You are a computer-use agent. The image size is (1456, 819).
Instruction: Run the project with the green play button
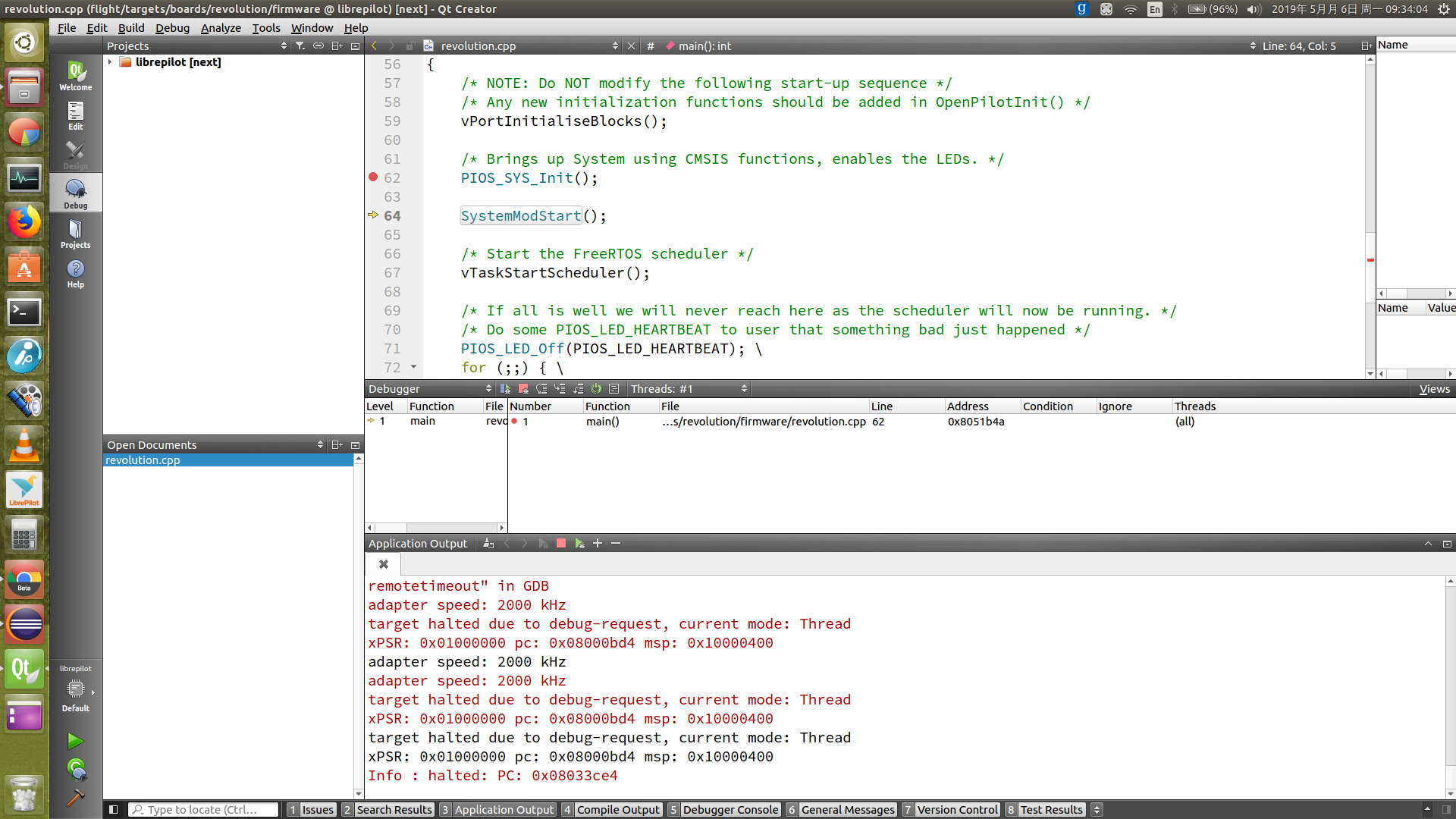[75, 741]
